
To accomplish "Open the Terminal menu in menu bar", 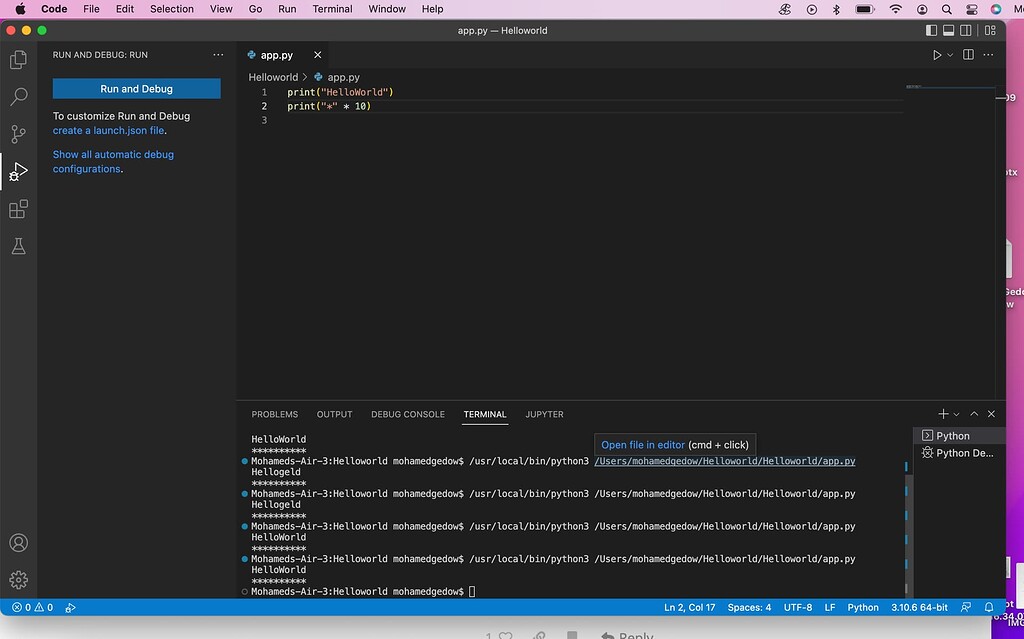I will pyautogui.click(x=332, y=9).
